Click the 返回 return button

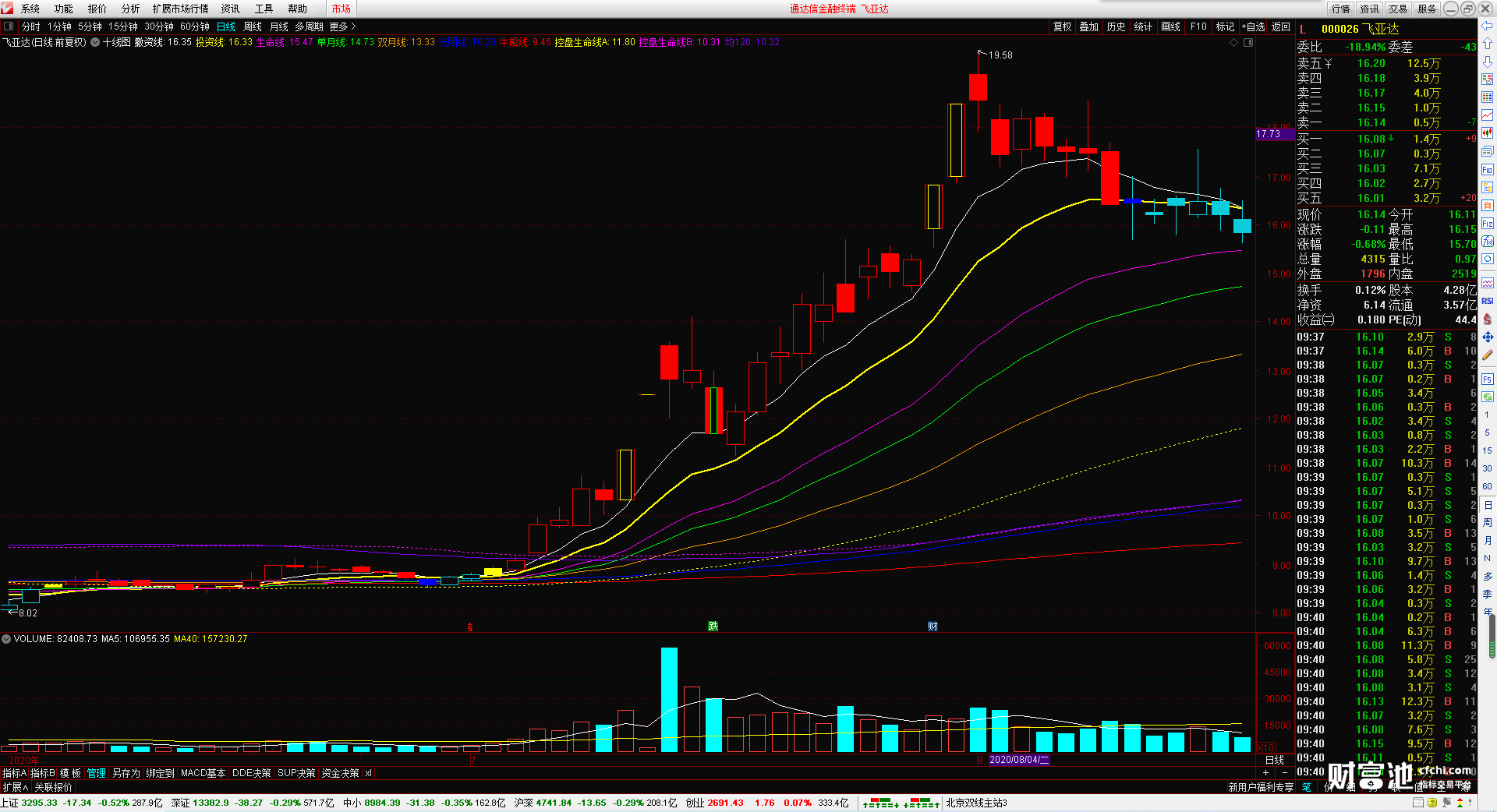(1281, 26)
